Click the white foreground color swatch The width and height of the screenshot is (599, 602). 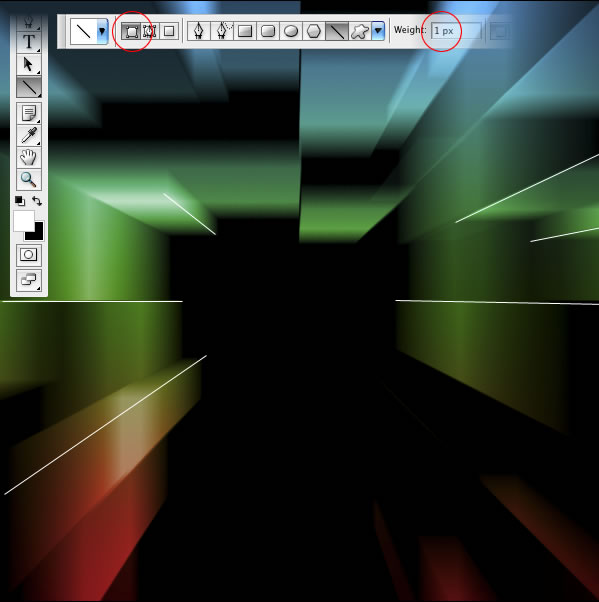[24, 221]
